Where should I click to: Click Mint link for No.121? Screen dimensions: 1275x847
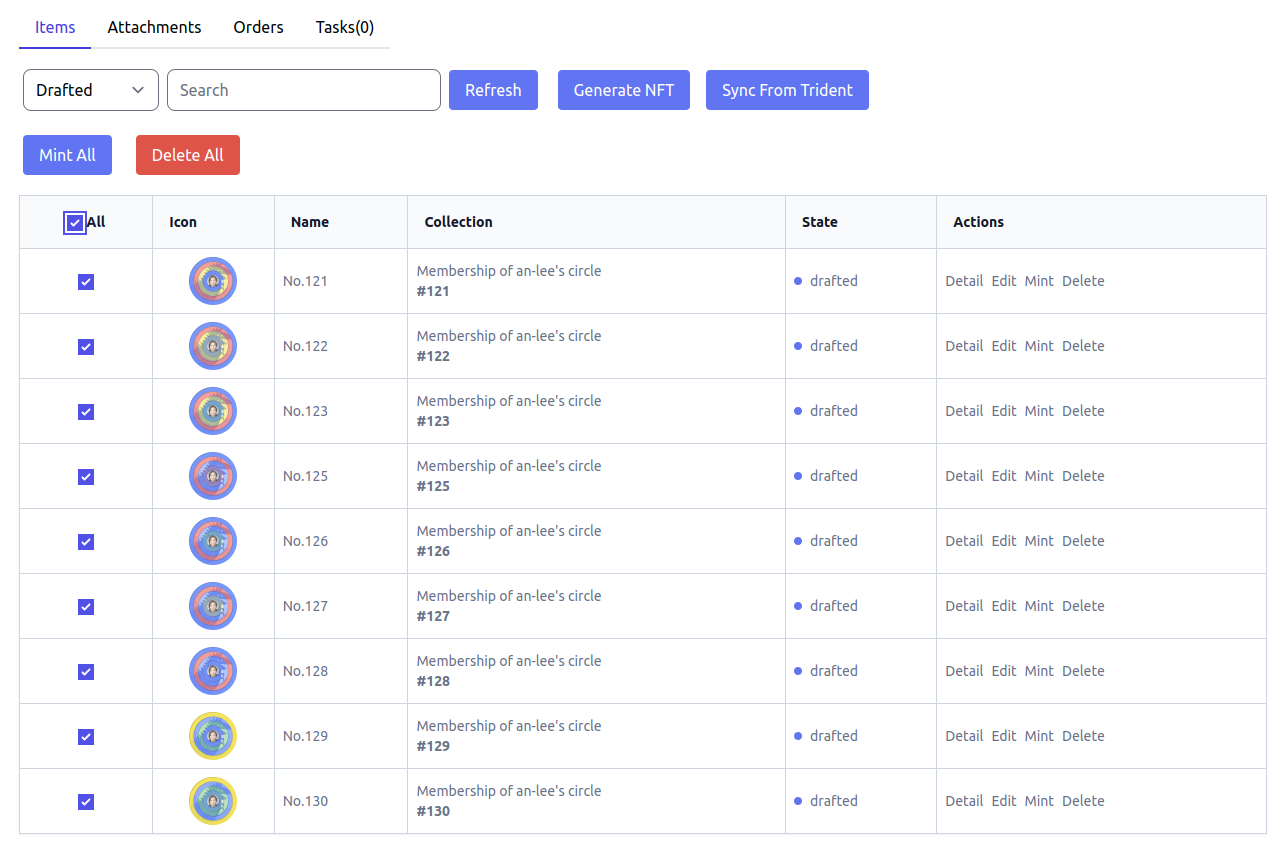(1039, 281)
